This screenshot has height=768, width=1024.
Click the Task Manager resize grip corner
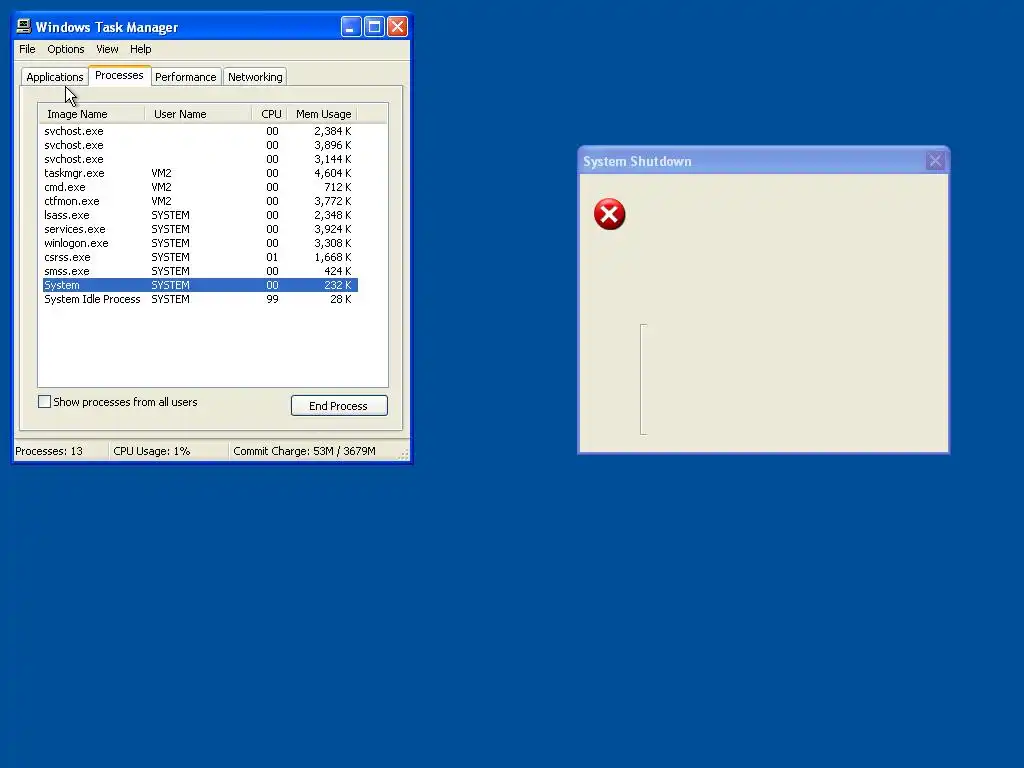point(404,455)
